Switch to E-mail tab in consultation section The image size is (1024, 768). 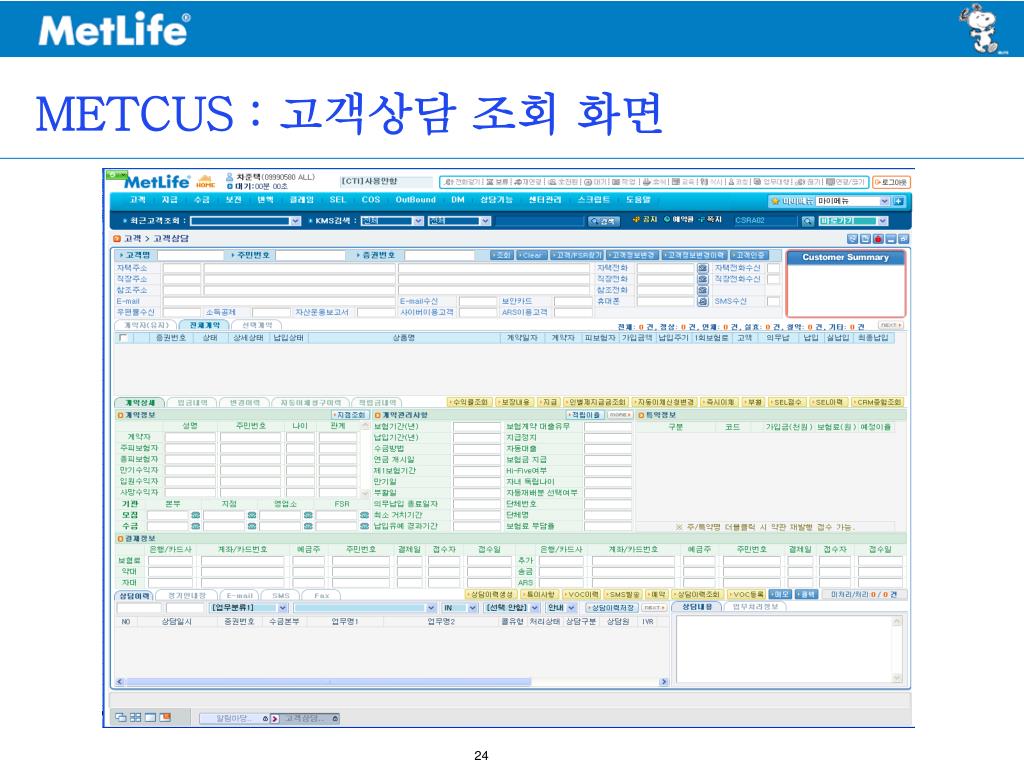240,596
